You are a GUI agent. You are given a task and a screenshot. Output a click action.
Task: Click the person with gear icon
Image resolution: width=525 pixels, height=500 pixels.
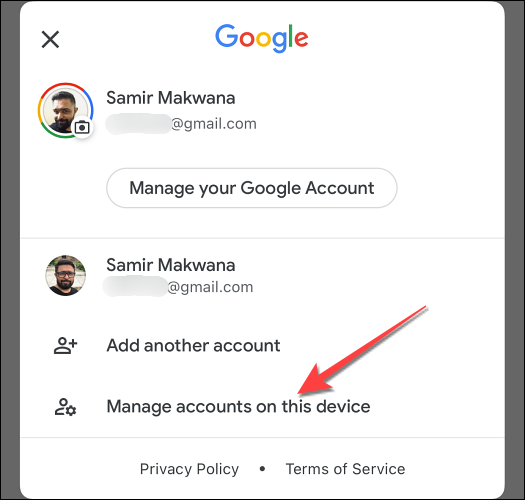click(66, 407)
